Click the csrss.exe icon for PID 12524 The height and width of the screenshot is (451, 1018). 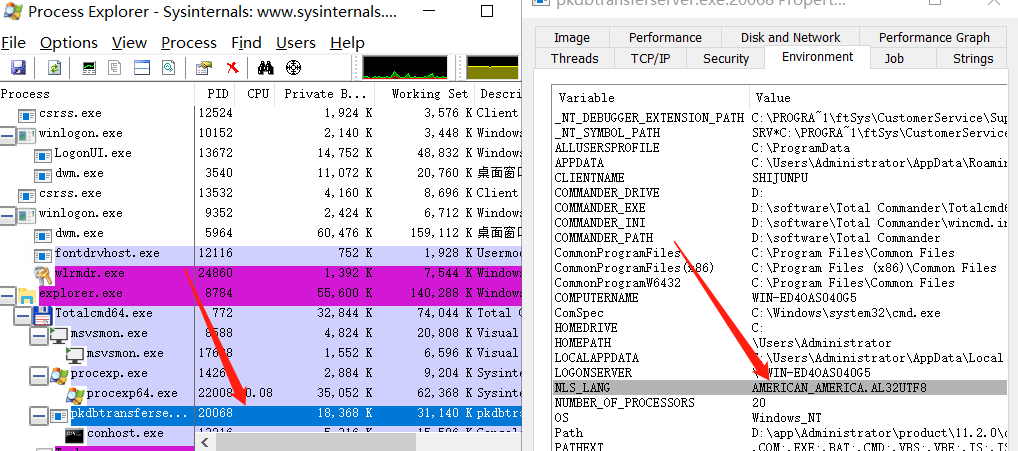(27, 114)
